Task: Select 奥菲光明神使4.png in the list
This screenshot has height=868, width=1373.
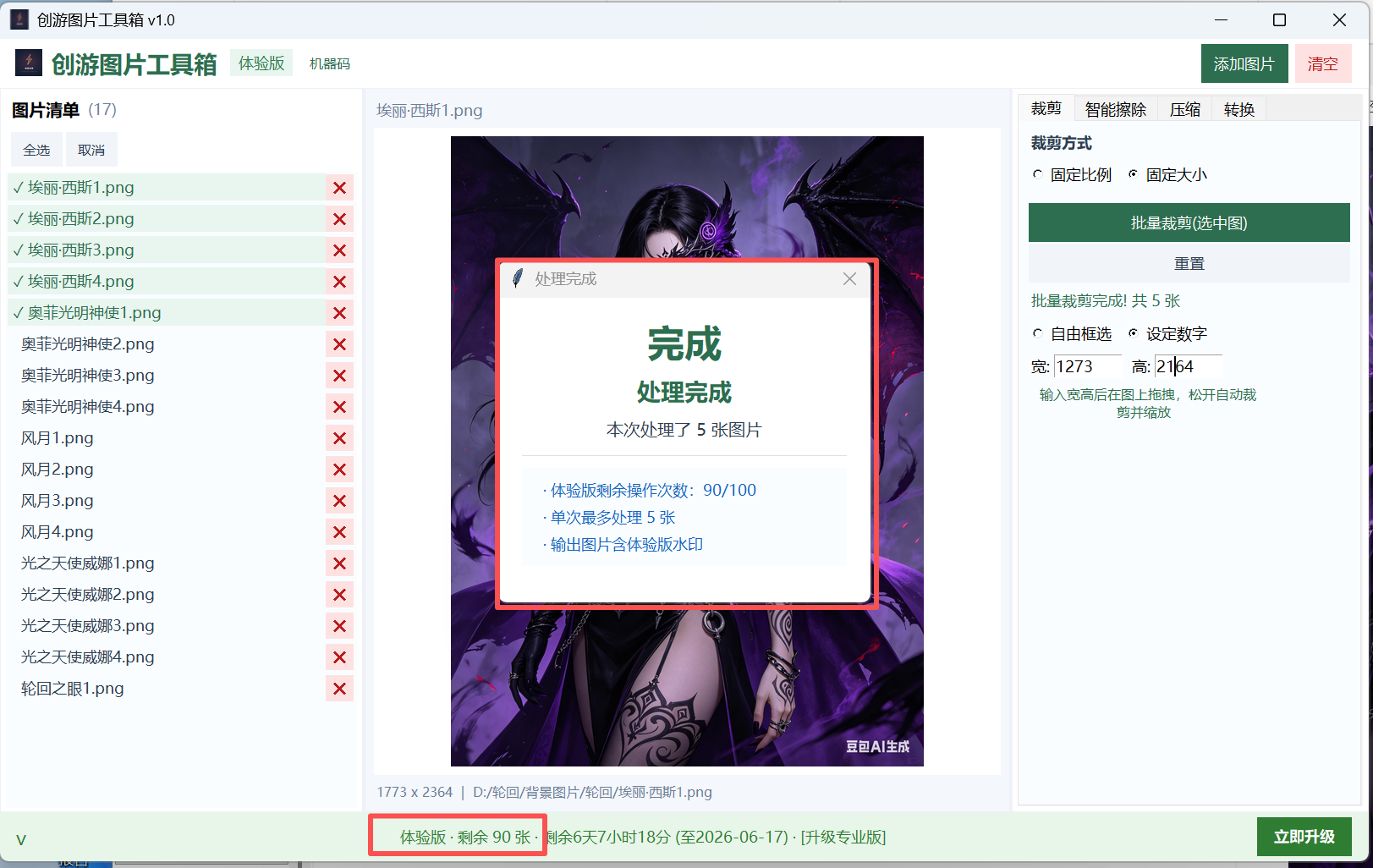Action: 167,407
